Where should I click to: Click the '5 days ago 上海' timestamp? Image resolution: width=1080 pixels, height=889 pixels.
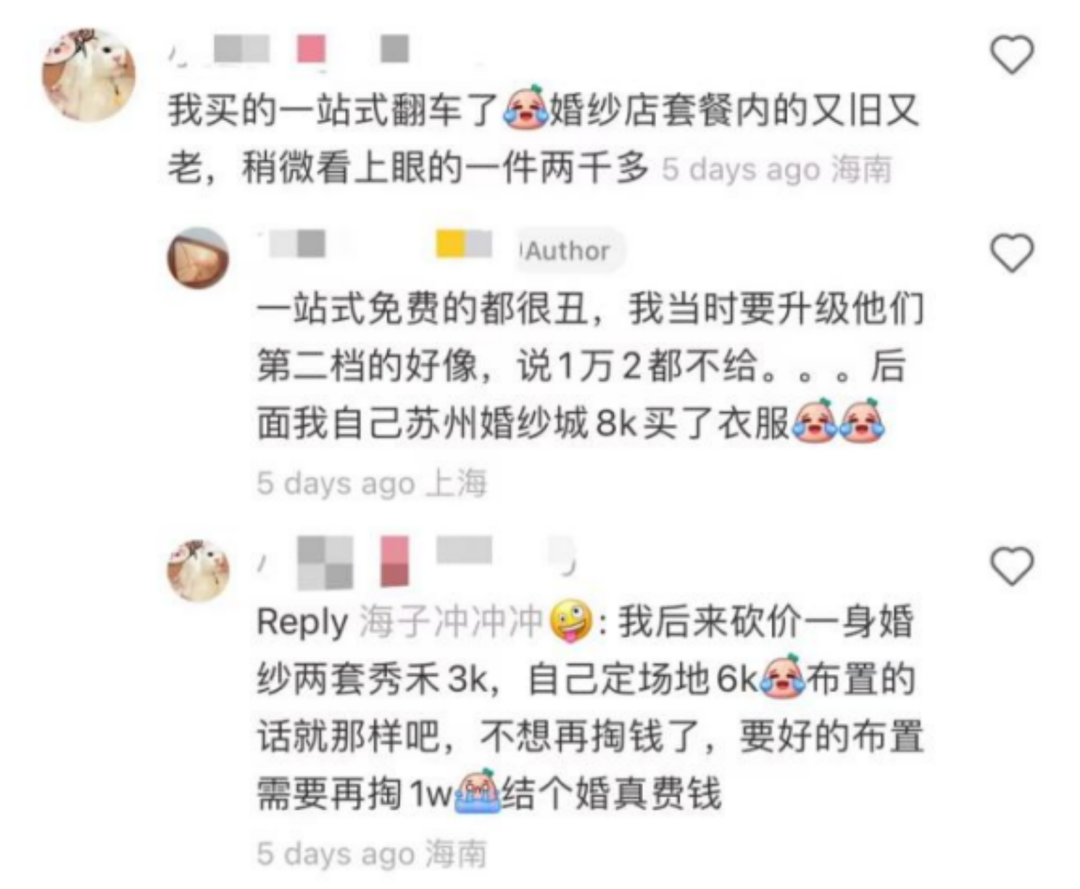point(372,483)
